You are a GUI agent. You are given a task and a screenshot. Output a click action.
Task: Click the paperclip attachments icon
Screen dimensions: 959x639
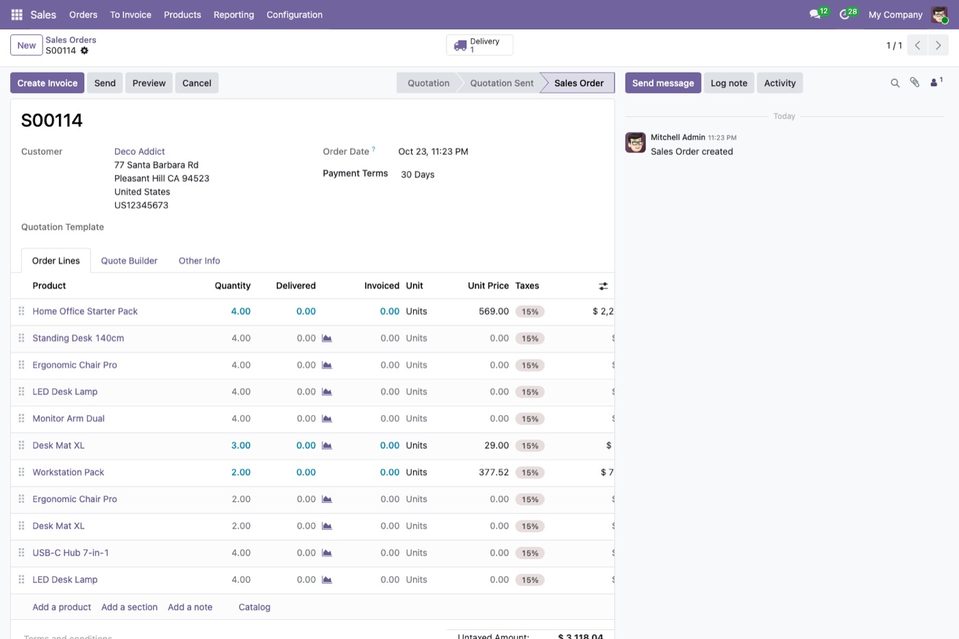(x=914, y=83)
